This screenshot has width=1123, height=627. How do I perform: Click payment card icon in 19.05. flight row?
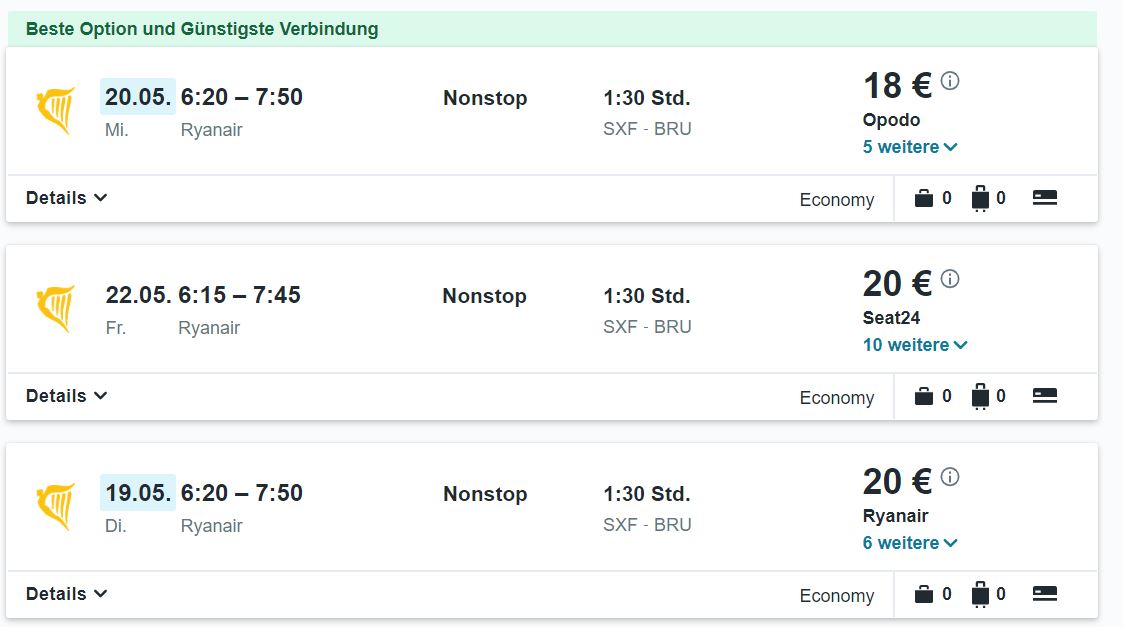point(1045,593)
